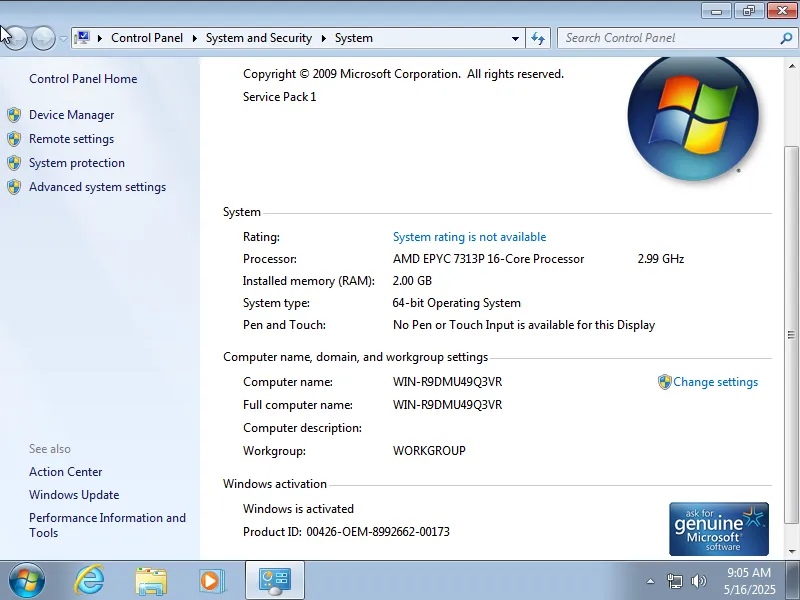Open Performance Information and Tools
Image resolution: width=800 pixels, height=600 pixels.
click(107, 525)
